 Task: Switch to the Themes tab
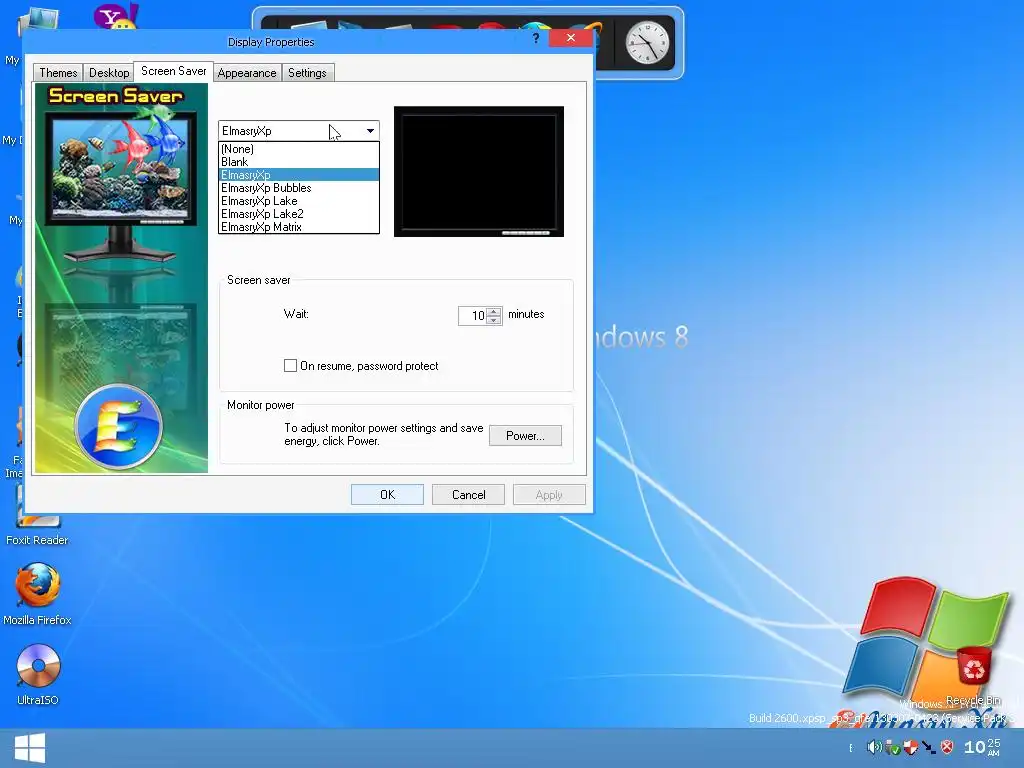click(x=58, y=72)
